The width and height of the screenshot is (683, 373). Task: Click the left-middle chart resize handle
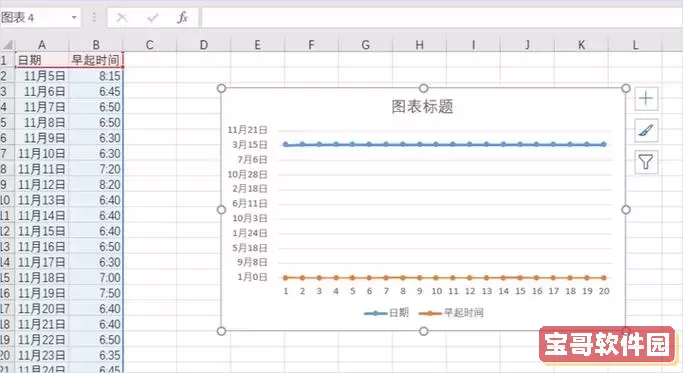click(221, 210)
